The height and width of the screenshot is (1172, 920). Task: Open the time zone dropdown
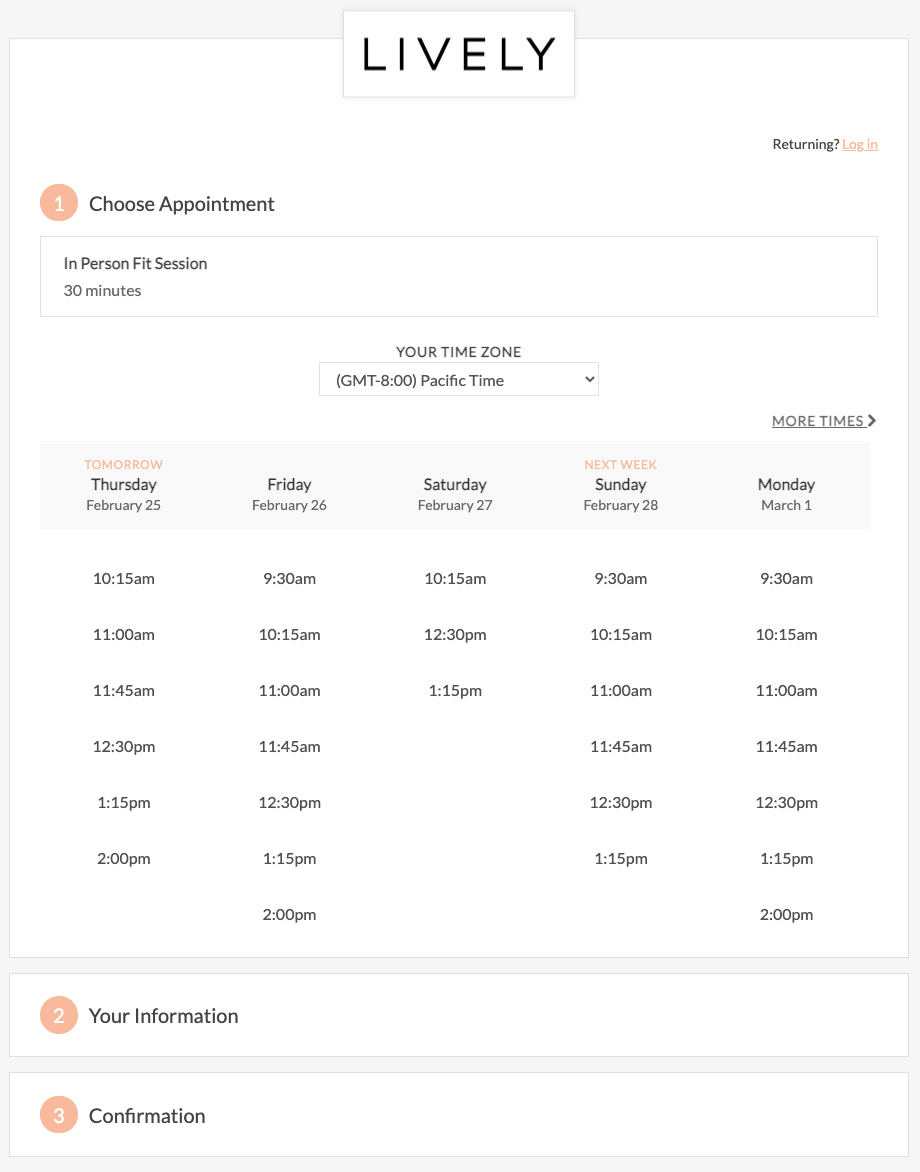(x=458, y=379)
